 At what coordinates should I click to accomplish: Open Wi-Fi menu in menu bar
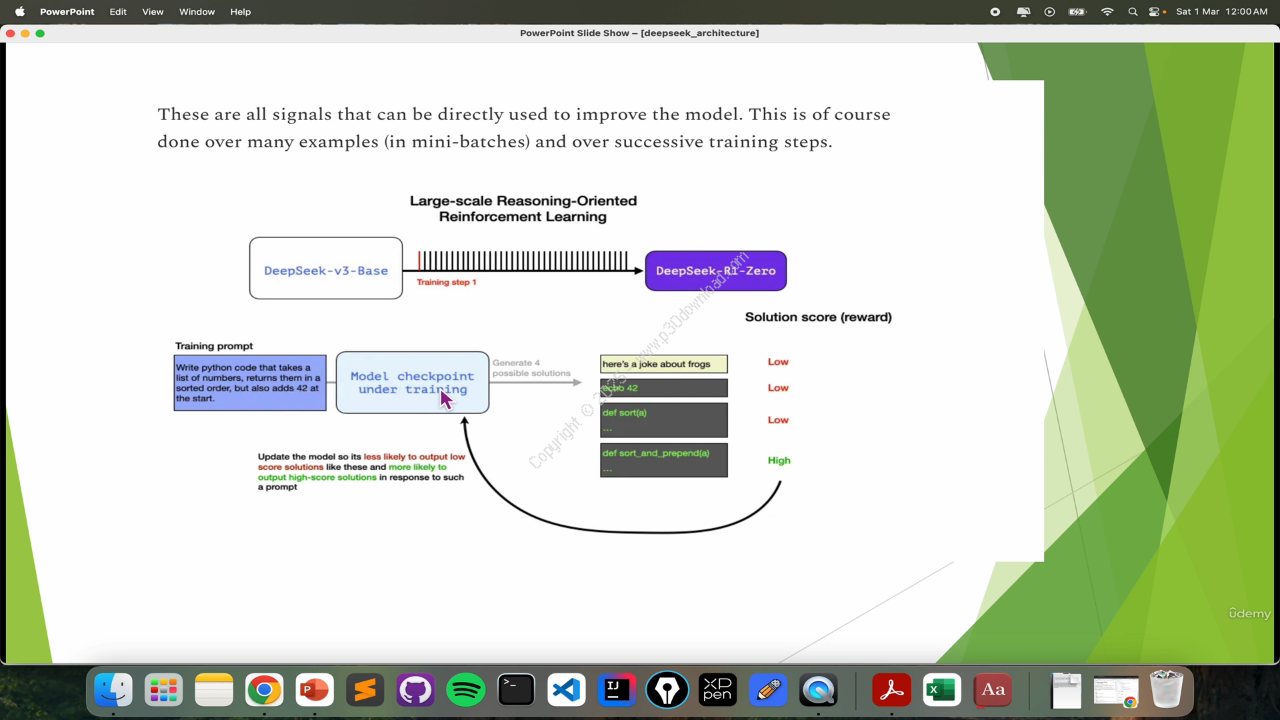[1107, 12]
